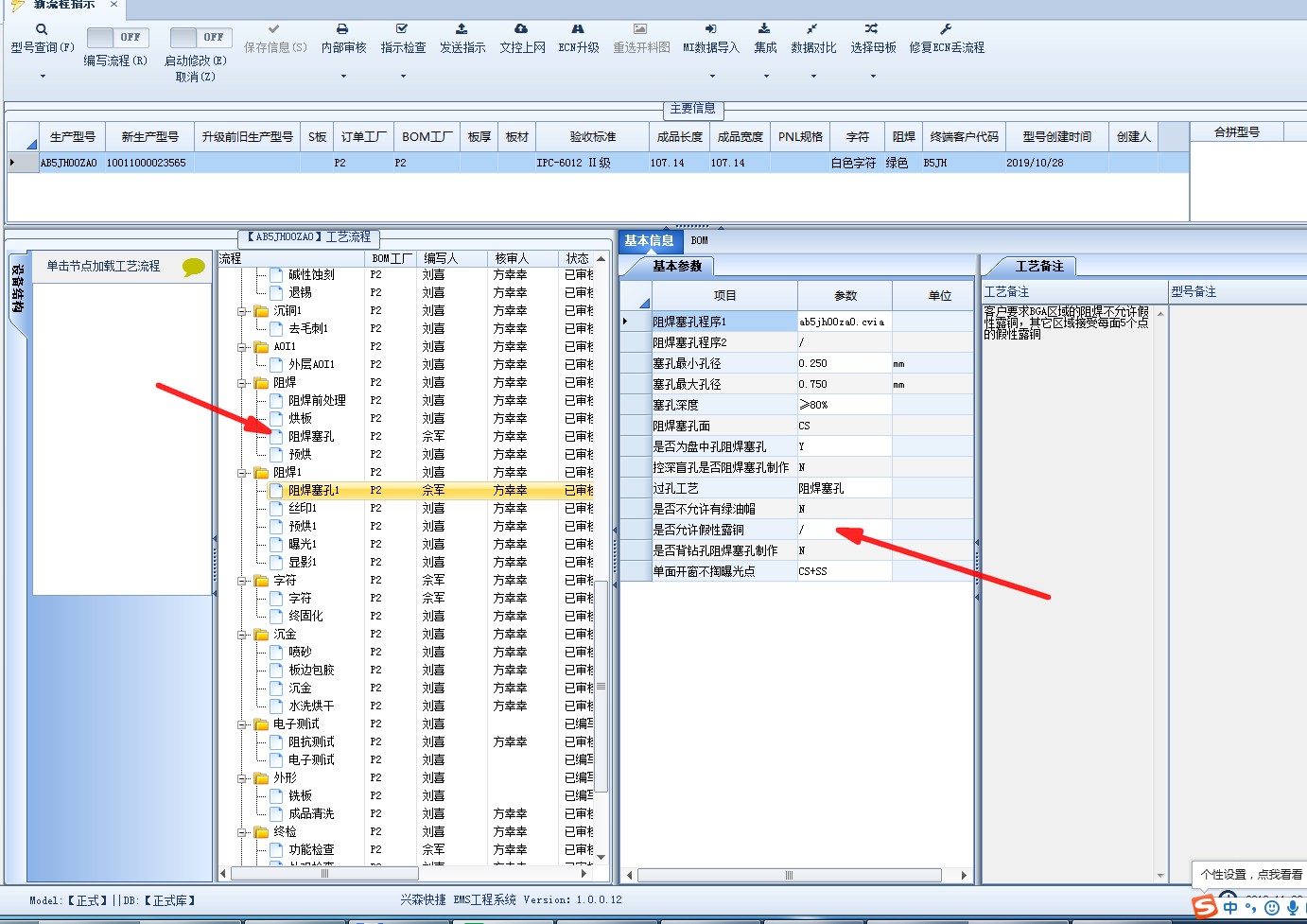Open the 内部审核 dropdown arrow
1307x924 pixels.
[343, 76]
